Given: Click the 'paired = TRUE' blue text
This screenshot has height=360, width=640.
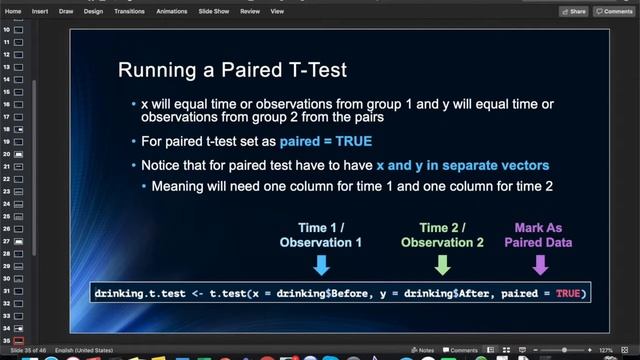Looking at the screenshot, I should (x=326, y=142).
